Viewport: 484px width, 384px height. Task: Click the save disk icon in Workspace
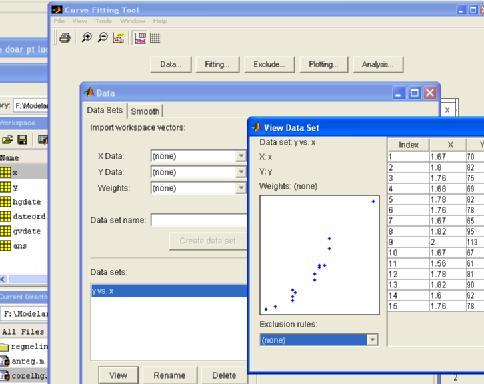(22, 140)
